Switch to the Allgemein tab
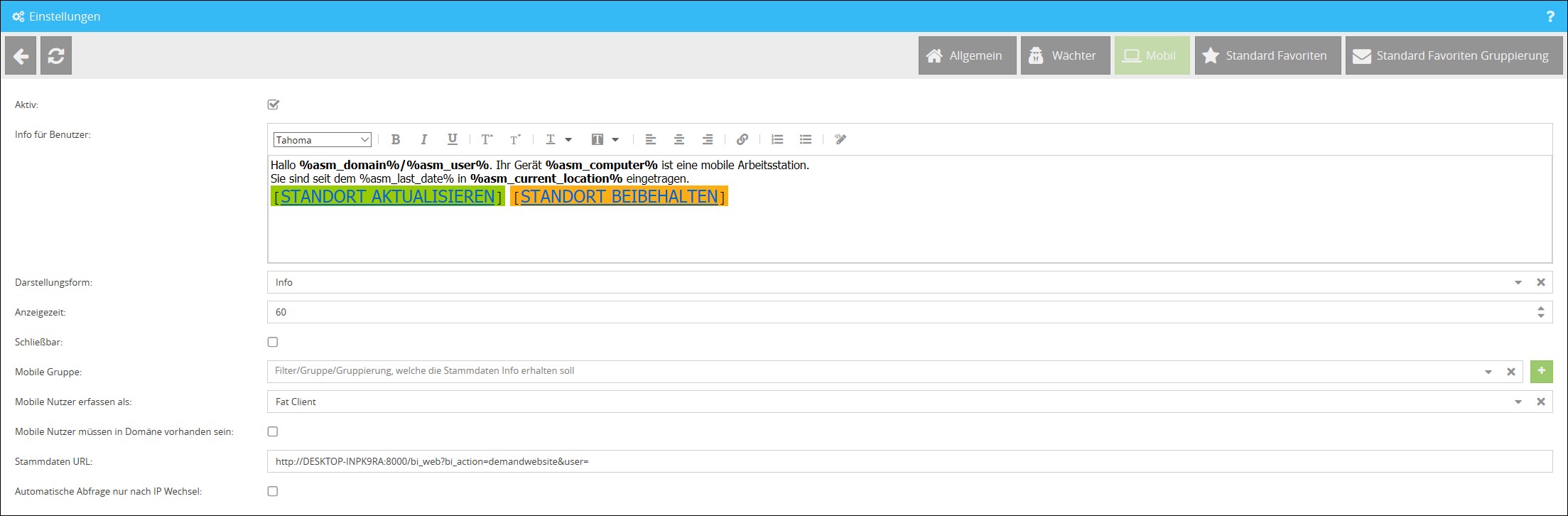This screenshot has width=1568, height=516. (x=967, y=55)
